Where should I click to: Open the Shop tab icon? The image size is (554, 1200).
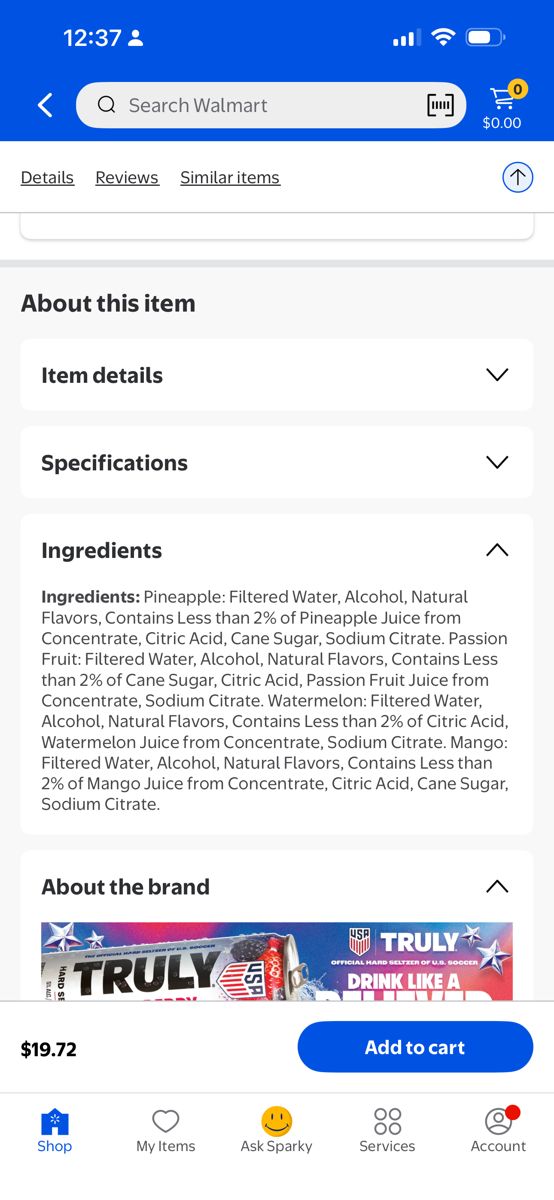click(x=54, y=1122)
